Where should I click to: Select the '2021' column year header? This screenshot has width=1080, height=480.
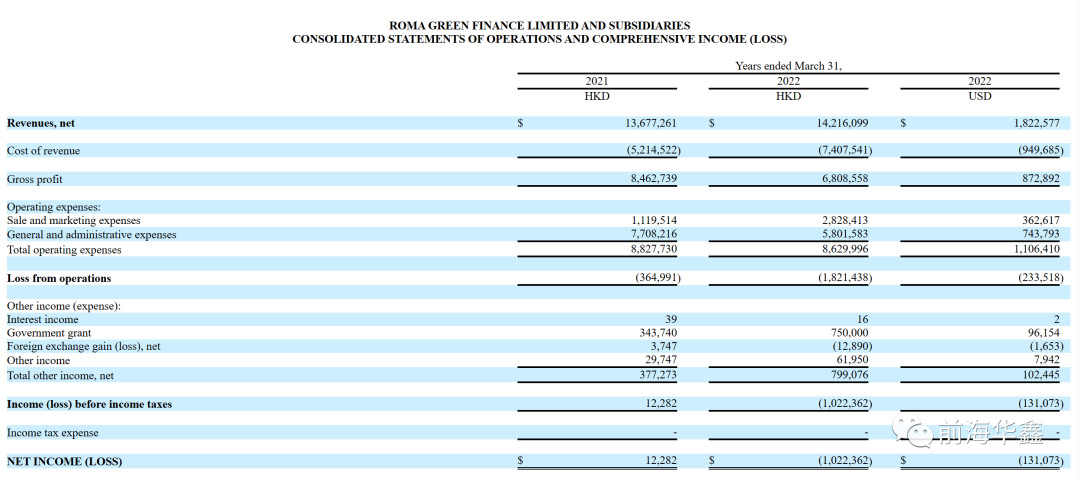596,81
